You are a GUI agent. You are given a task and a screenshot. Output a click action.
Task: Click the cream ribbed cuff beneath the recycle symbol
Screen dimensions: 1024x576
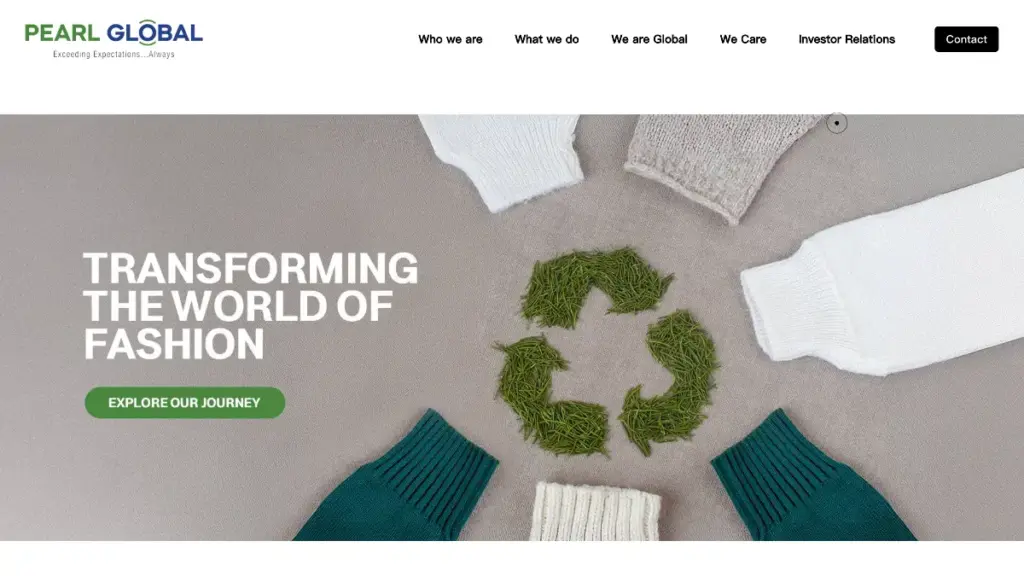pyautogui.click(x=594, y=511)
